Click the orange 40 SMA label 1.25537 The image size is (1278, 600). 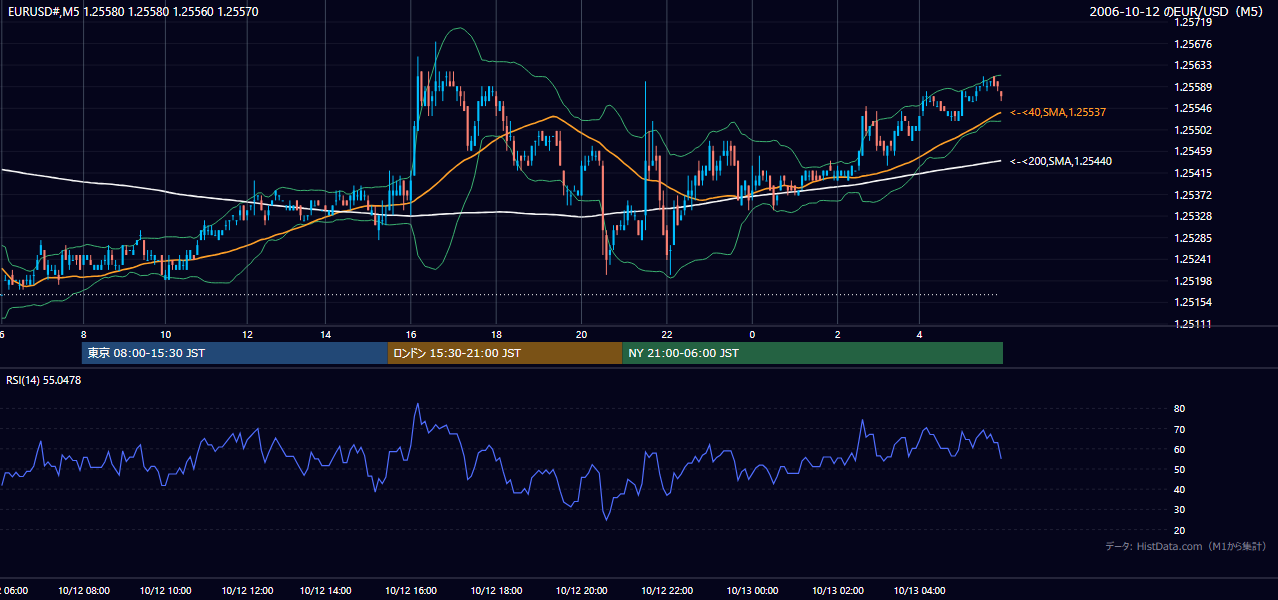1058,113
